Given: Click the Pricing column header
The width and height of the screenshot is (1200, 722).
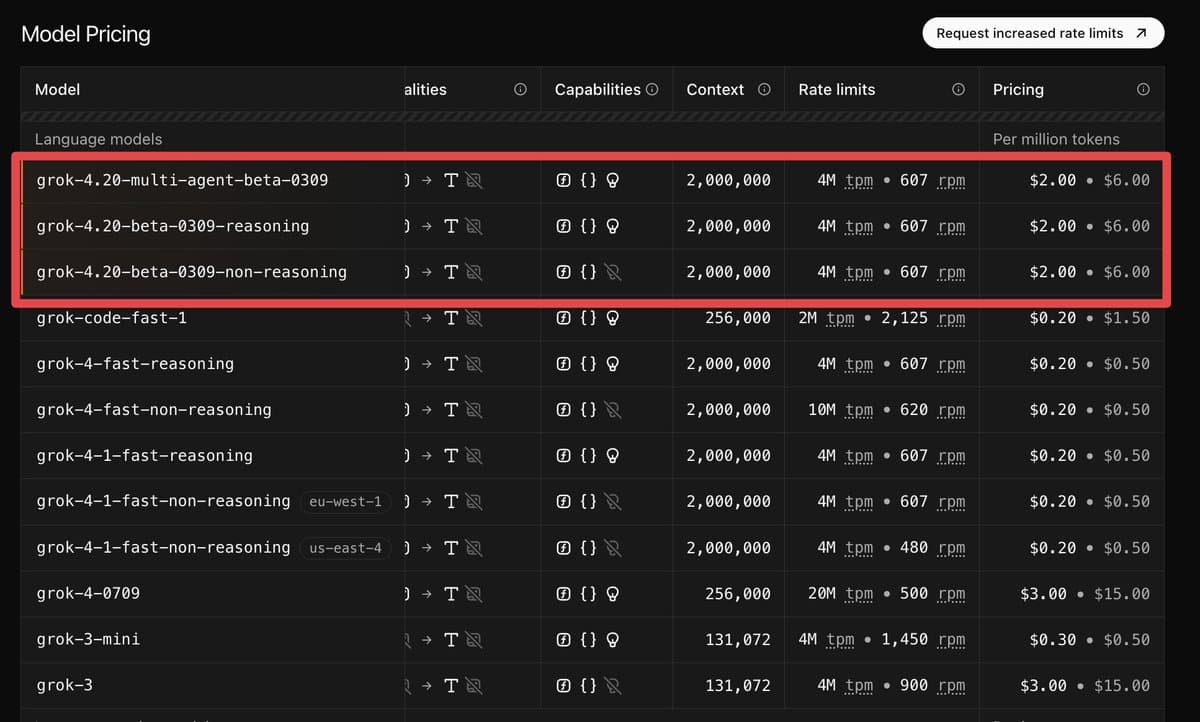Looking at the screenshot, I should pos(1018,89).
